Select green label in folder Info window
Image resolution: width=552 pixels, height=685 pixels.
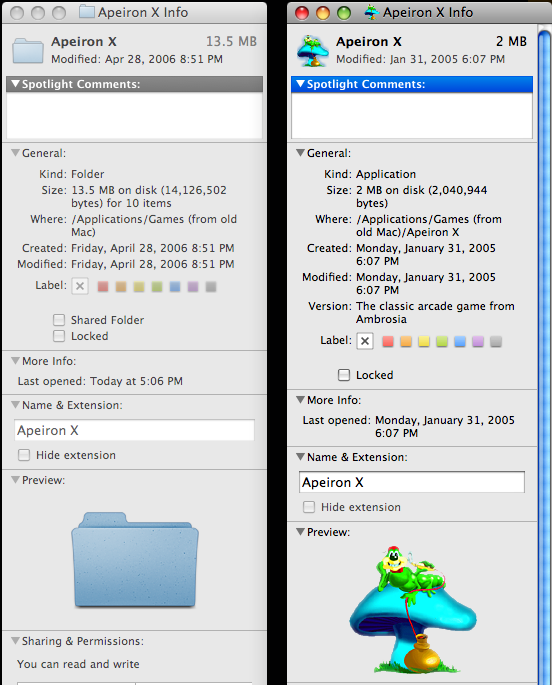(x=157, y=287)
